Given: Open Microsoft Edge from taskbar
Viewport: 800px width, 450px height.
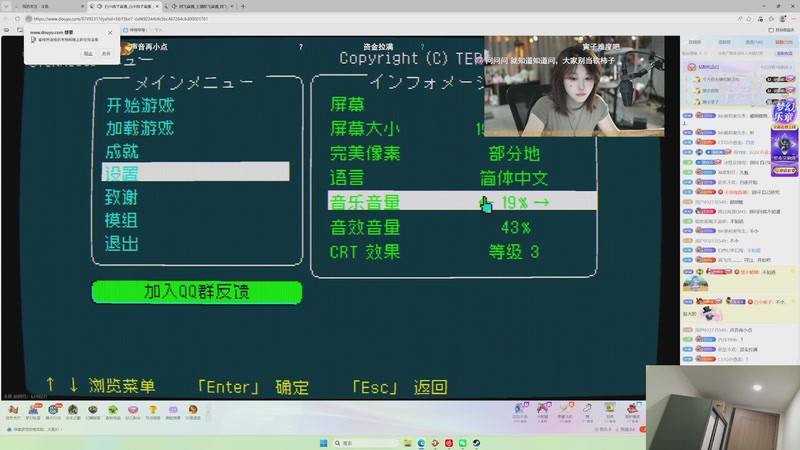Looking at the screenshot, I should pos(421,443).
